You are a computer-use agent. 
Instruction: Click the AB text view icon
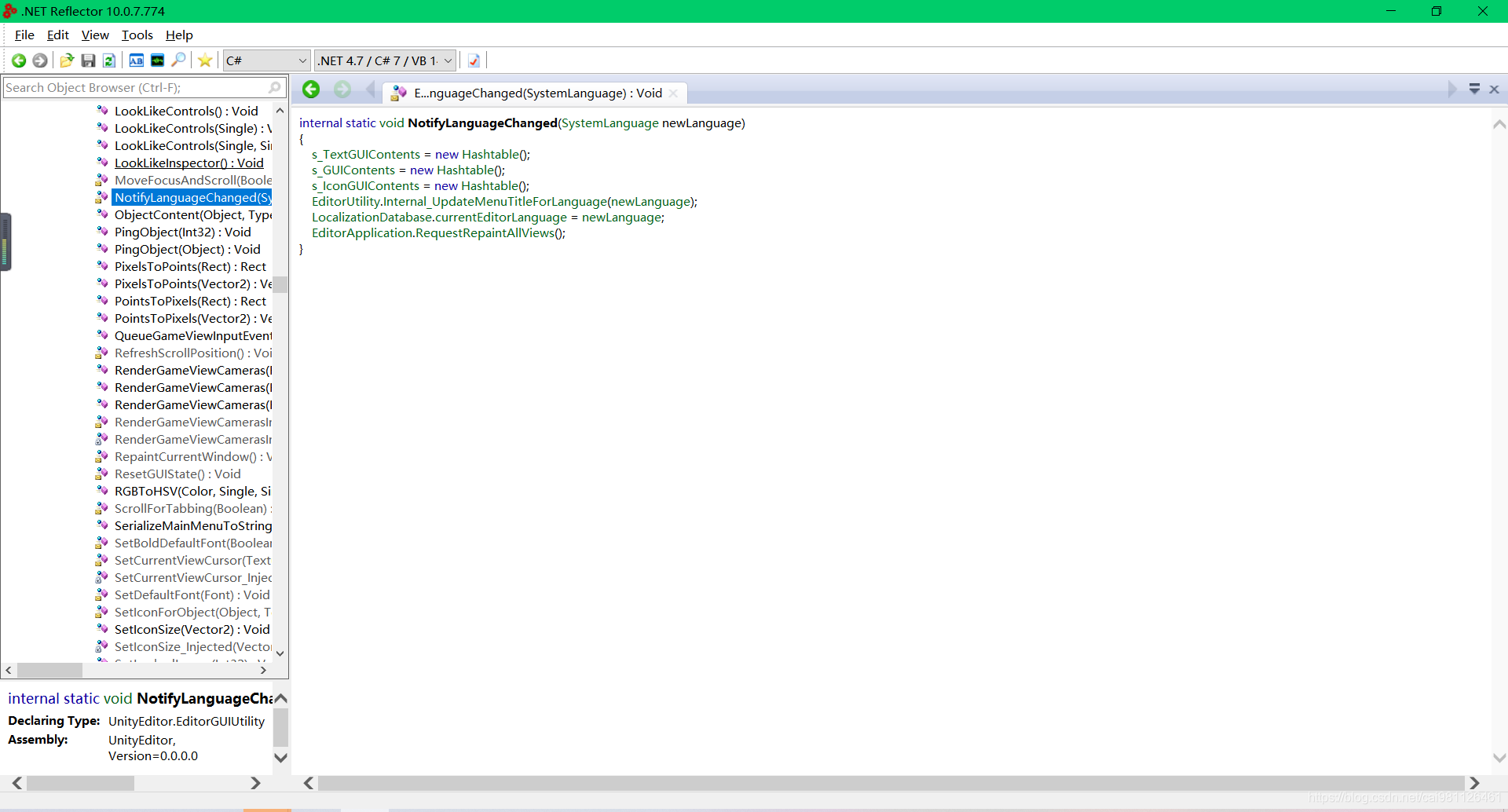point(136,60)
